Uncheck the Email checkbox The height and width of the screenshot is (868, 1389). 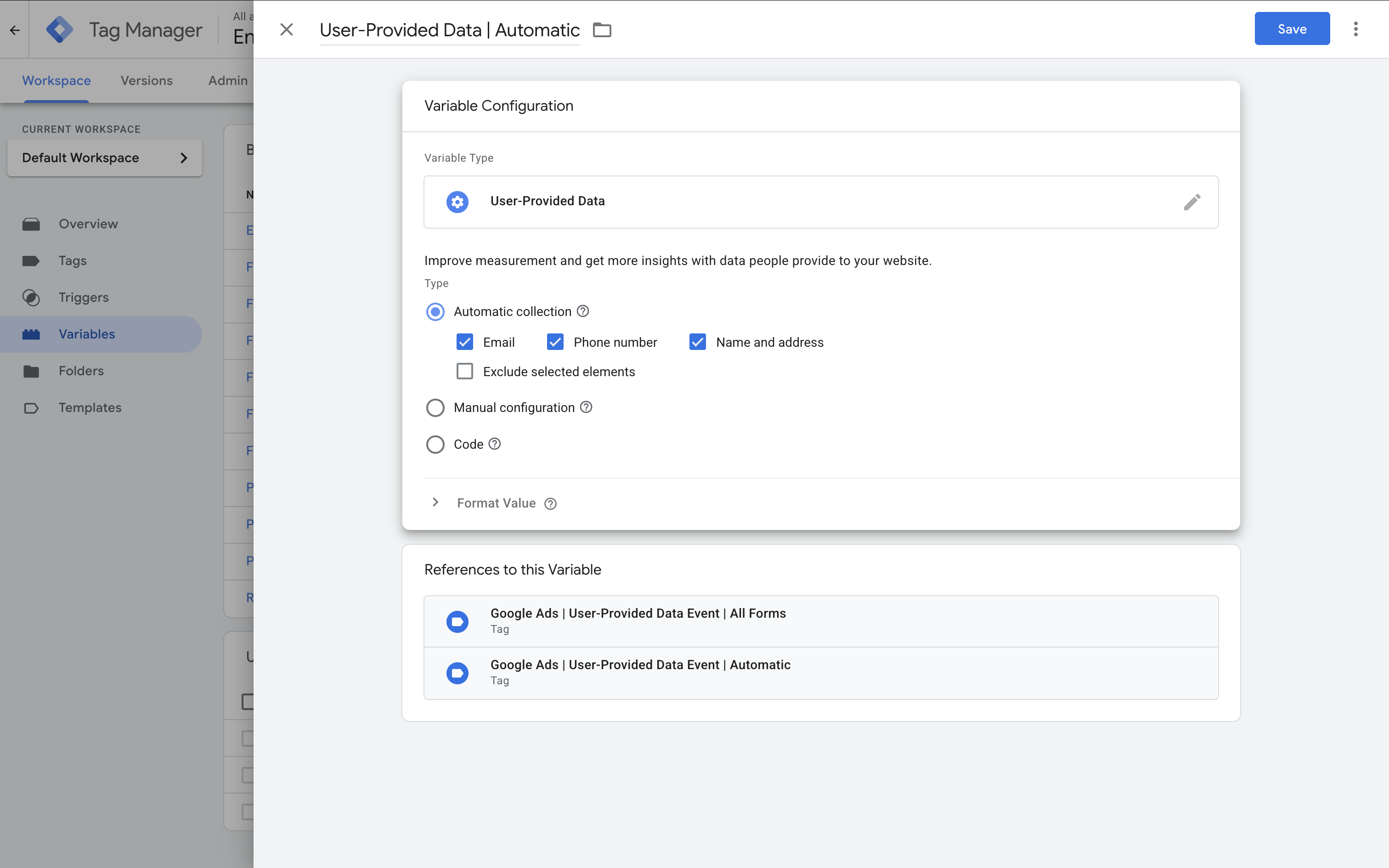pos(464,342)
